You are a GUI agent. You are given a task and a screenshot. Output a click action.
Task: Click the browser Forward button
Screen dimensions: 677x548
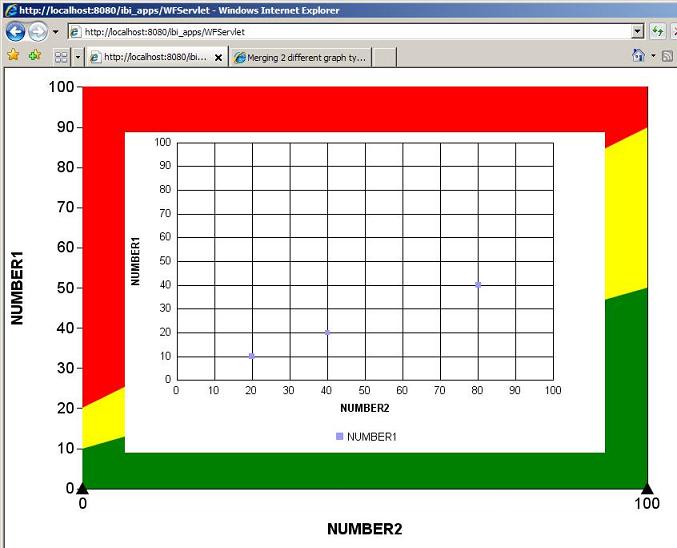tap(38, 31)
